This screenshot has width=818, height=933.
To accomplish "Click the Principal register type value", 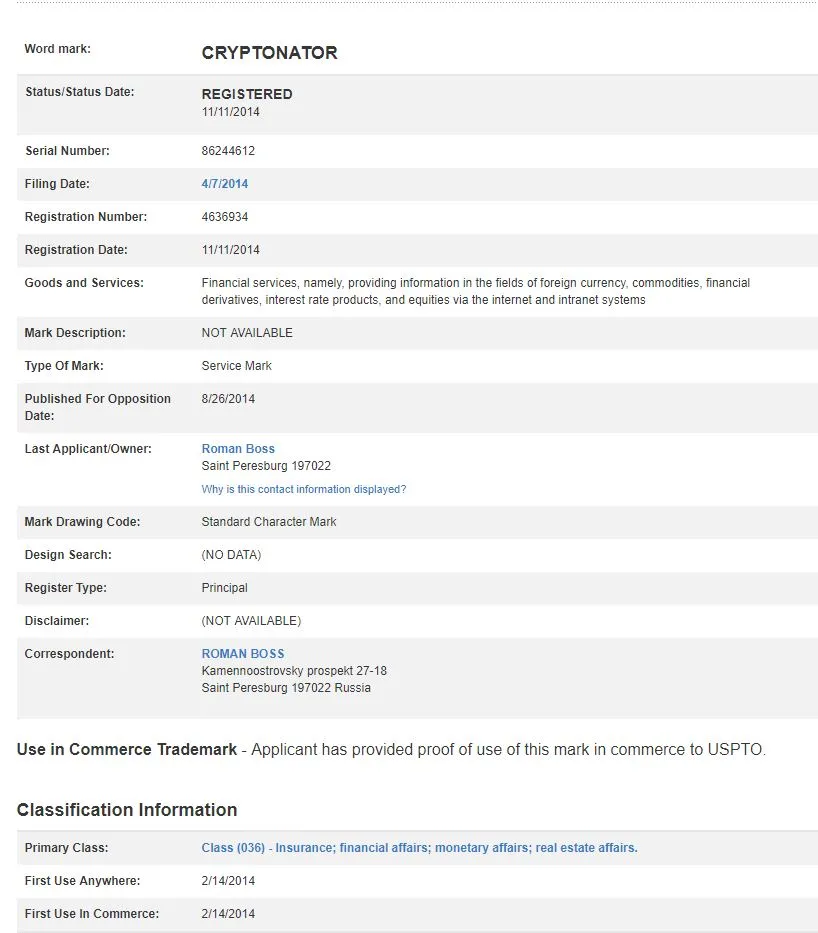I will coord(224,588).
